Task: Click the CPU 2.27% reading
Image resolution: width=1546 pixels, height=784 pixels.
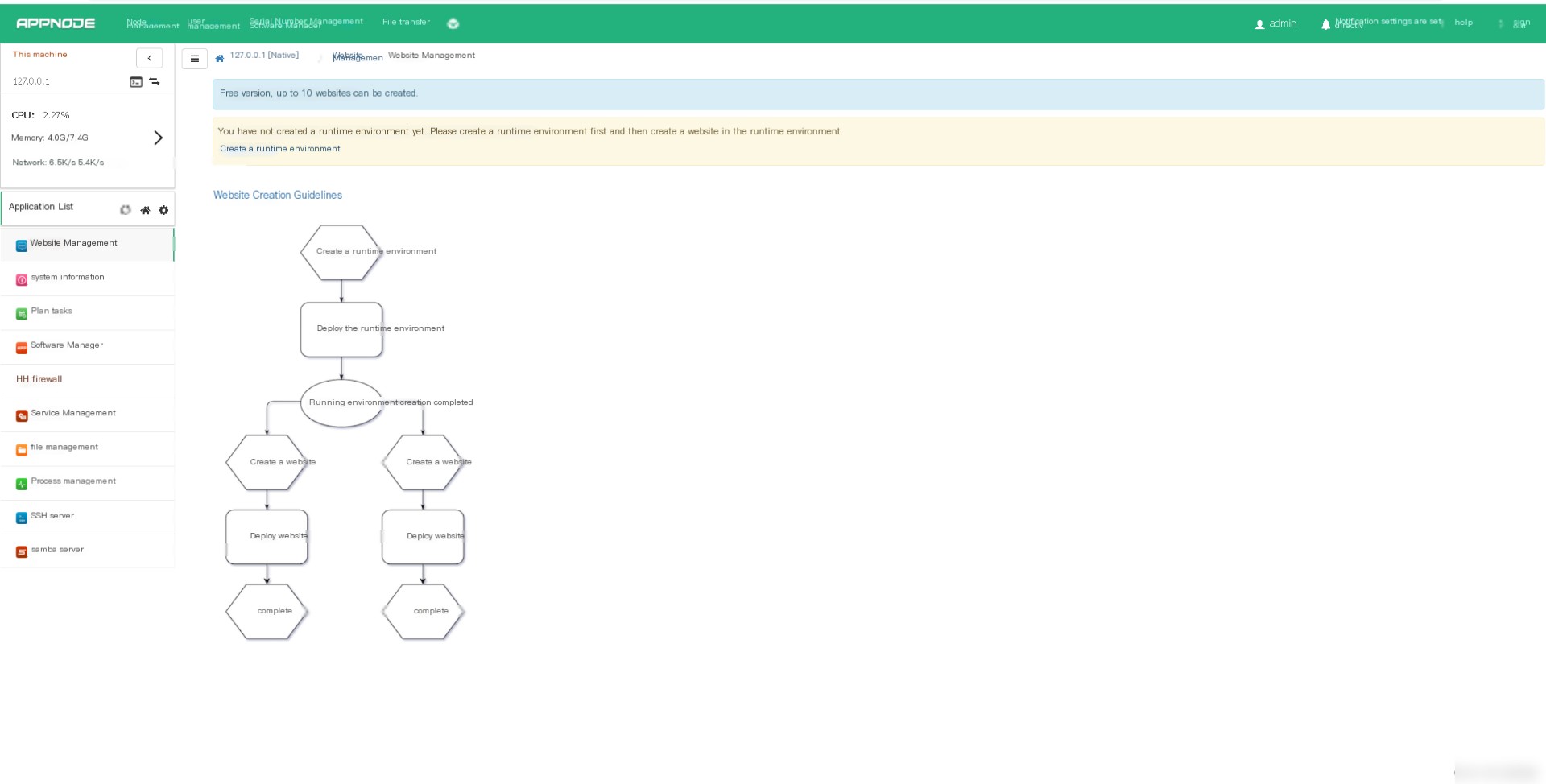Action: point(40,115)
